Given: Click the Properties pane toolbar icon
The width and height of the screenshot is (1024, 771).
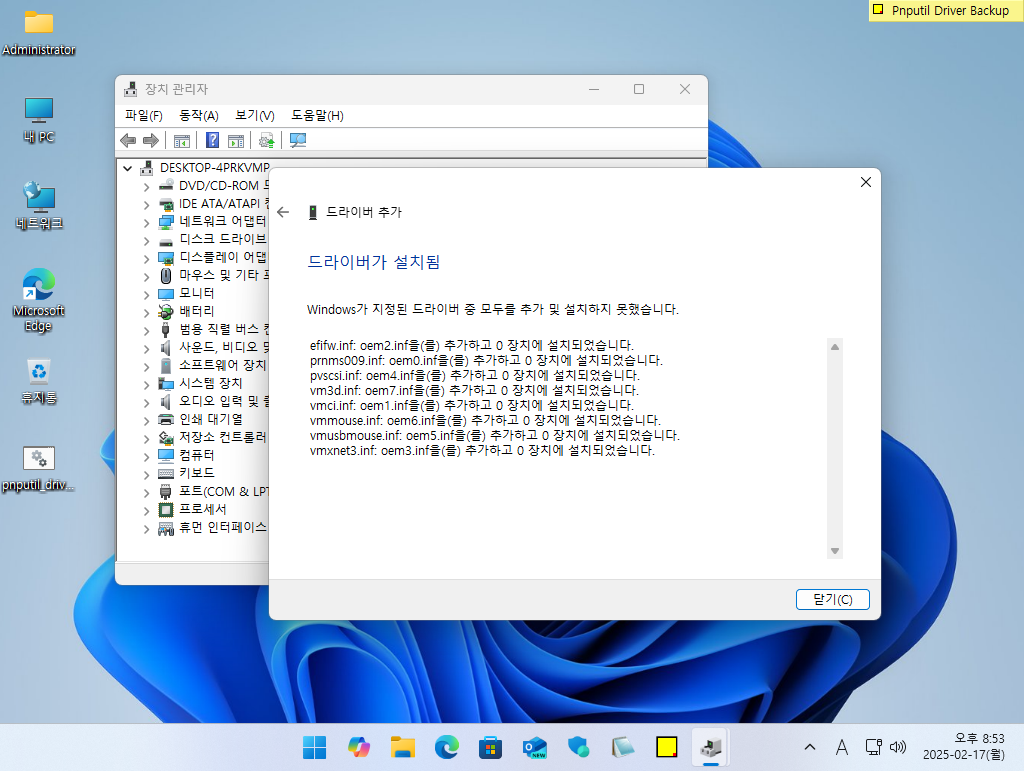Looking at the screenshot, I should coord(236,140).
